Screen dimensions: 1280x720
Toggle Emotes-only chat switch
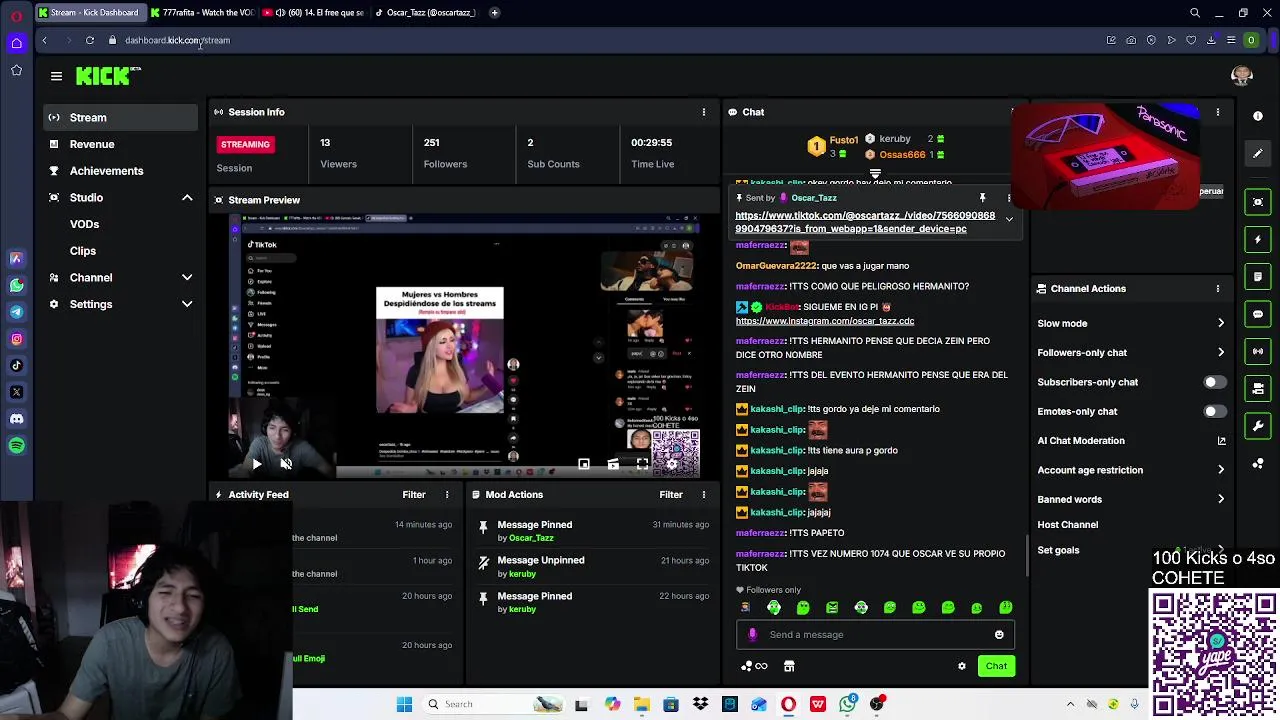point(1214,411)
